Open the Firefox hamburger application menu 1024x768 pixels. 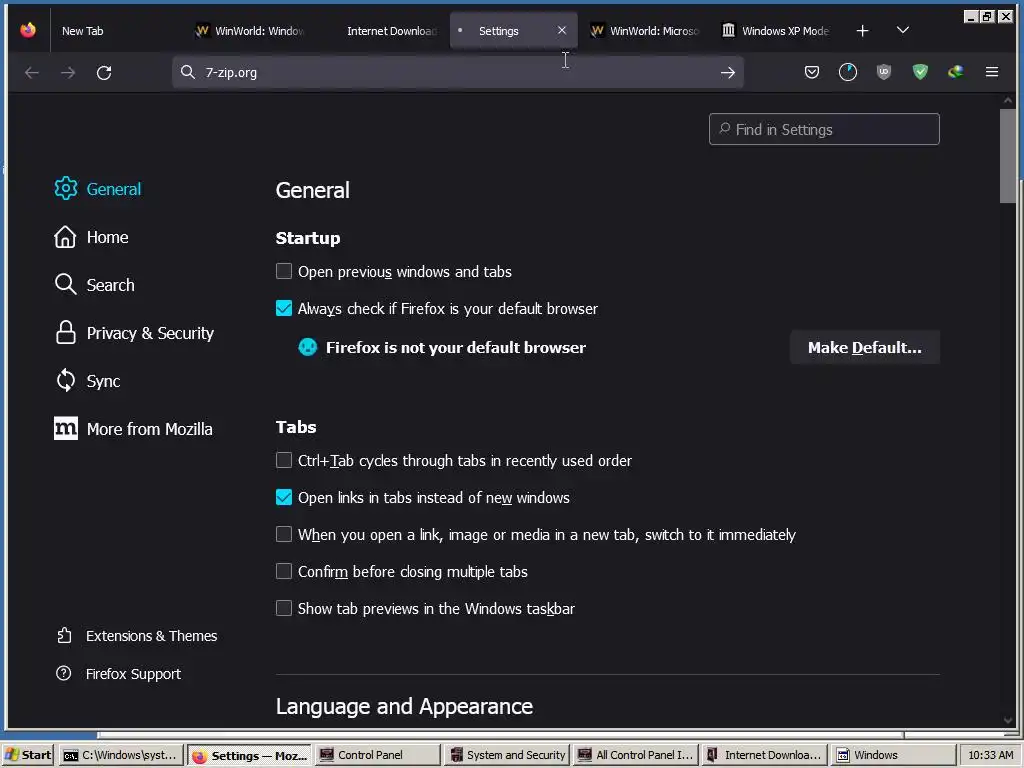point(991,72)
